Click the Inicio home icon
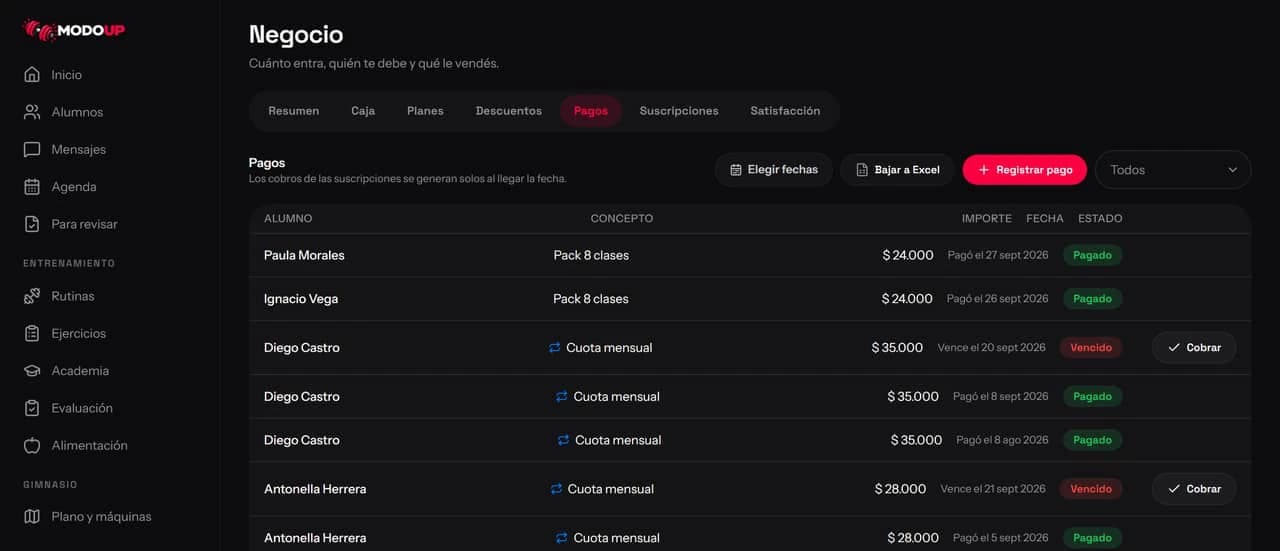1280x551 pixels. [32, 75]
